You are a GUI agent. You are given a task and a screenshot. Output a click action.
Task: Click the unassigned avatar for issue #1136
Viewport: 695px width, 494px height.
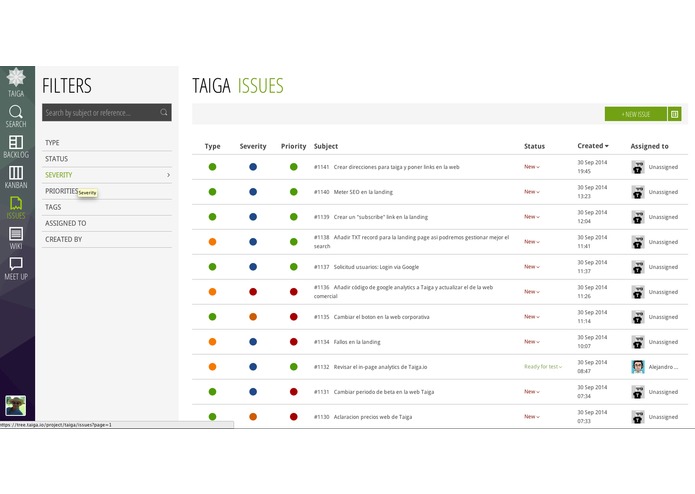(x=638, y=292)
